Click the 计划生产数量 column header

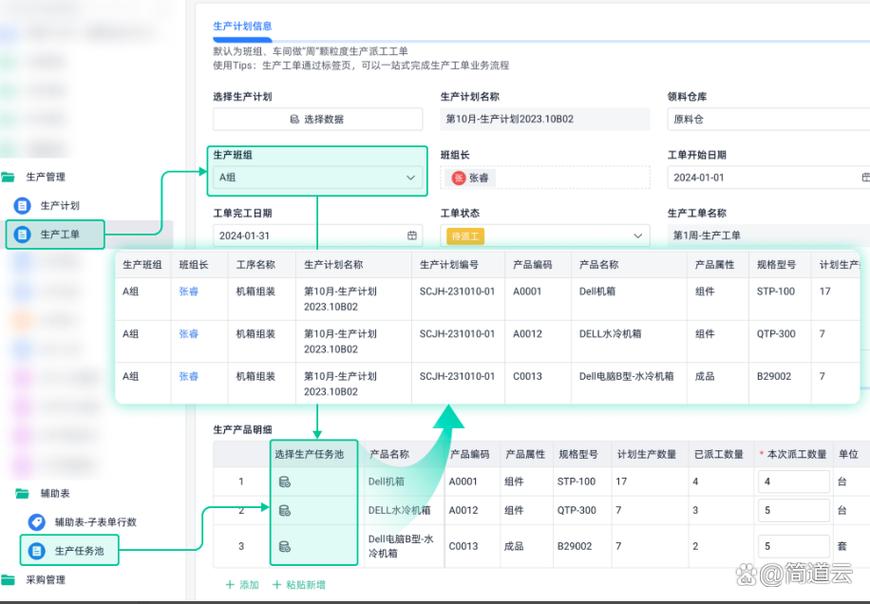click(x=647, y=454)
